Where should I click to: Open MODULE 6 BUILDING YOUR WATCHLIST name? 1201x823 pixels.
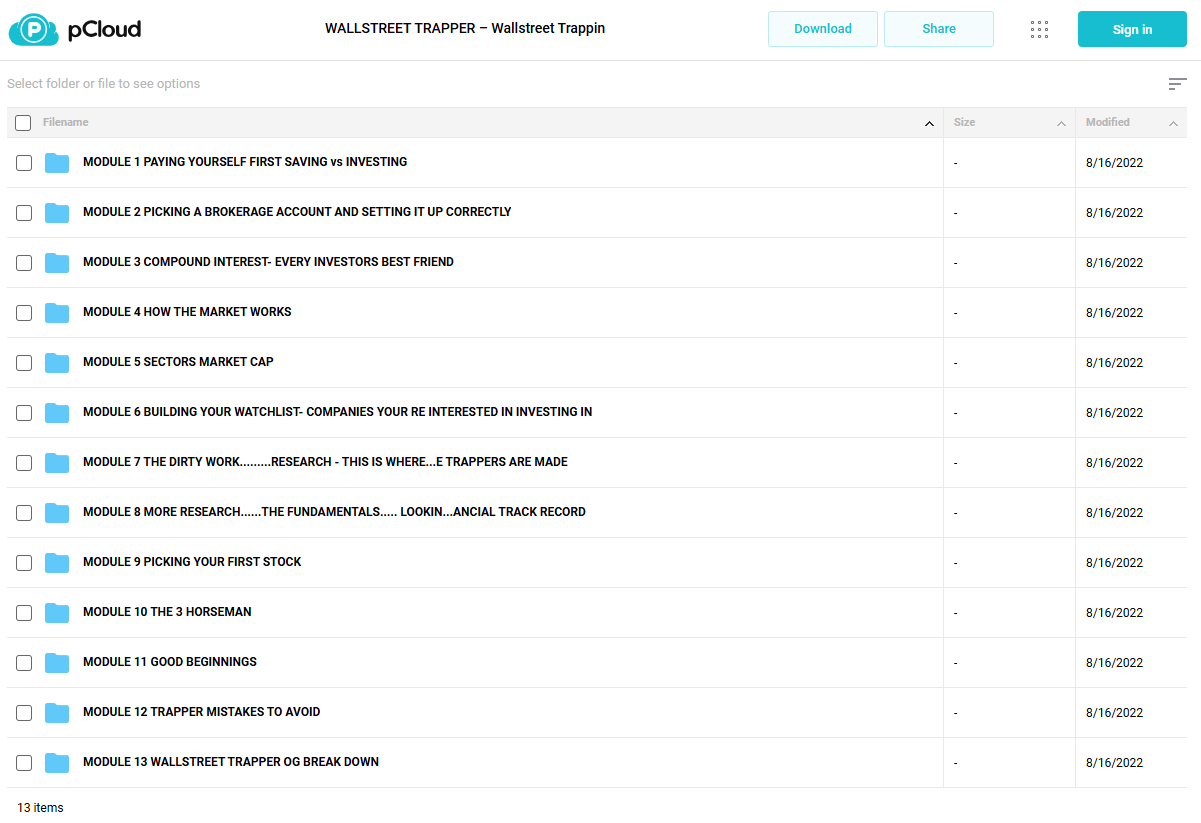338,412
